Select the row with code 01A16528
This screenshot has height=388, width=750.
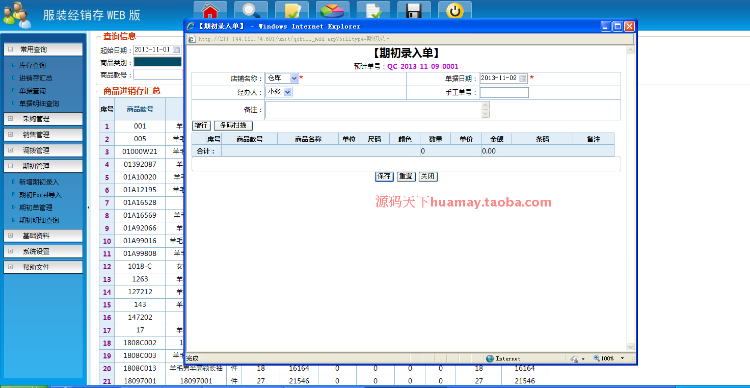(140, 202)
